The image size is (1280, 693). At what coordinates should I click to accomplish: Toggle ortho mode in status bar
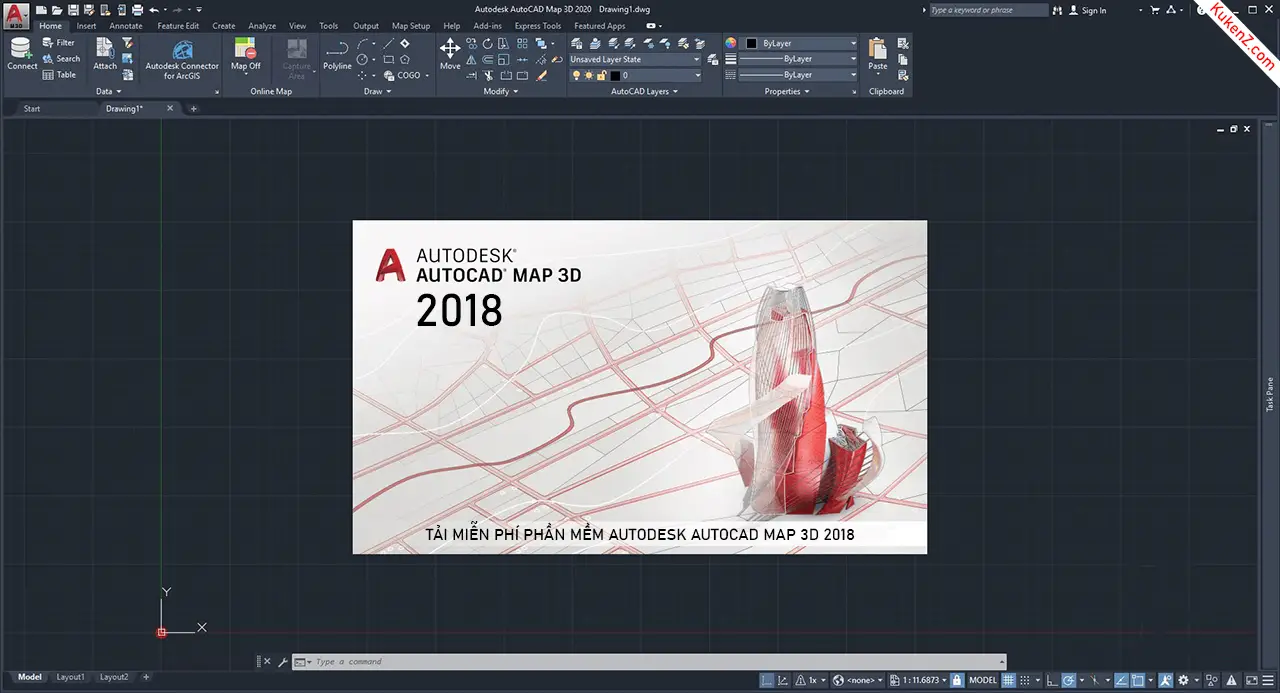coord(1052,680)
